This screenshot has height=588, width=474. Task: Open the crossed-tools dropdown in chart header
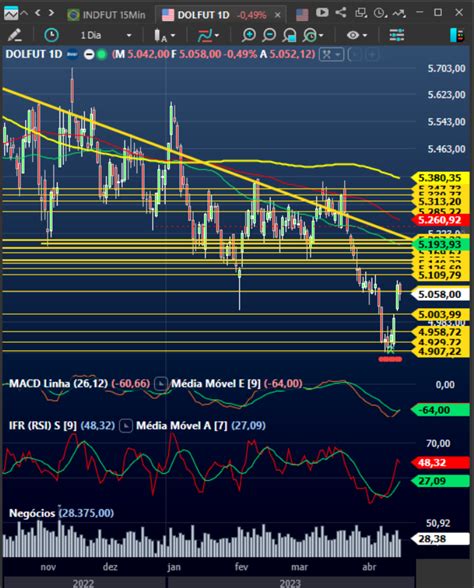coord(331,55)
